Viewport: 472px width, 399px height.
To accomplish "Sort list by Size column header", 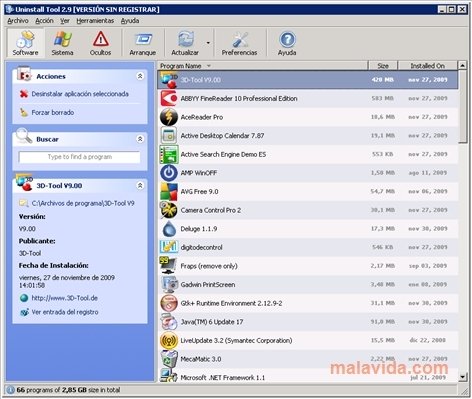I will (383, 66).
